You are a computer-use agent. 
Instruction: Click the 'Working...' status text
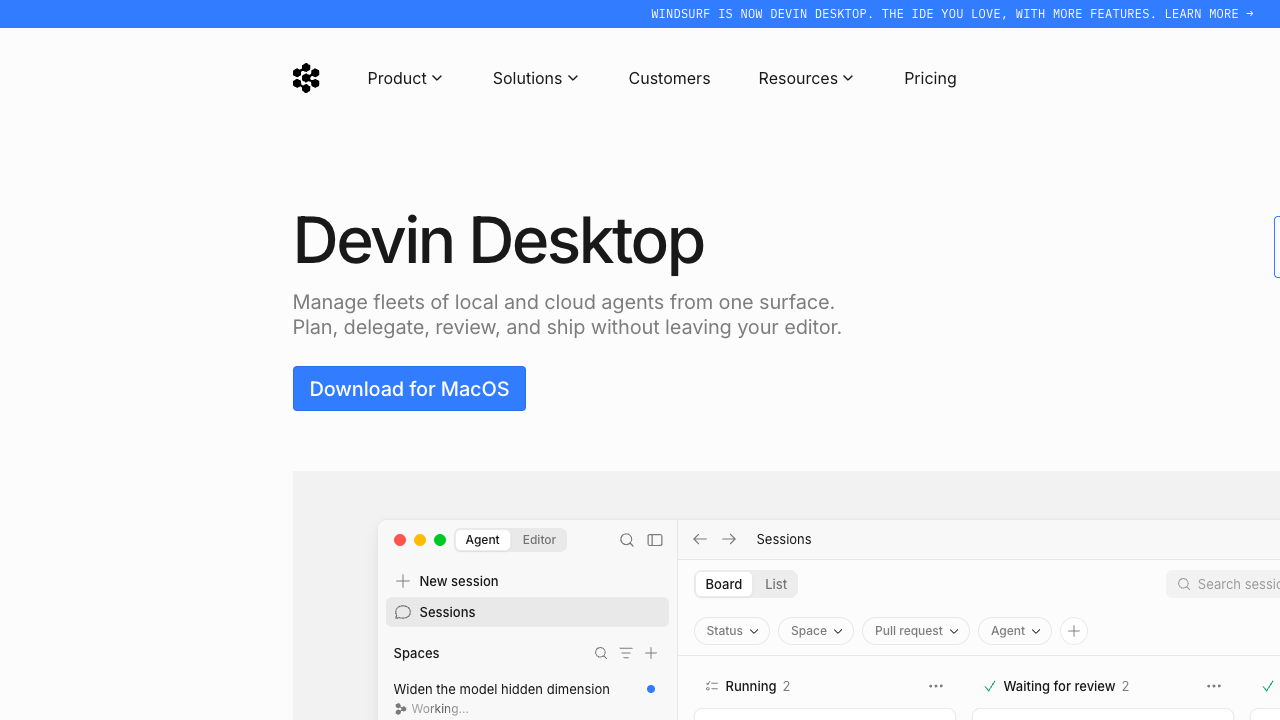click(440, 709)
